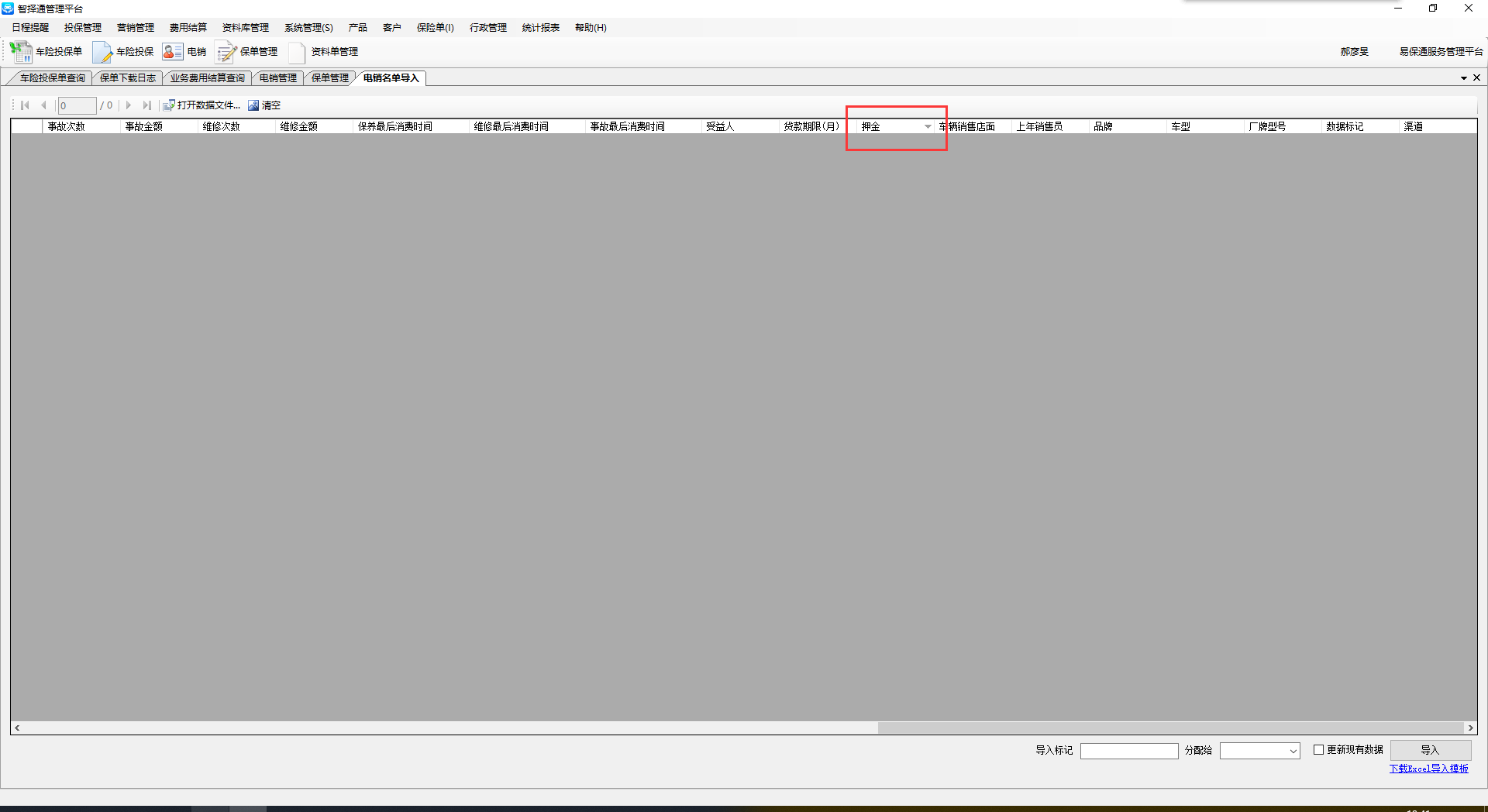This screenshot has height=812, width=1488.
Task: Click the 事故金额 column header
Action: point(159,126)
